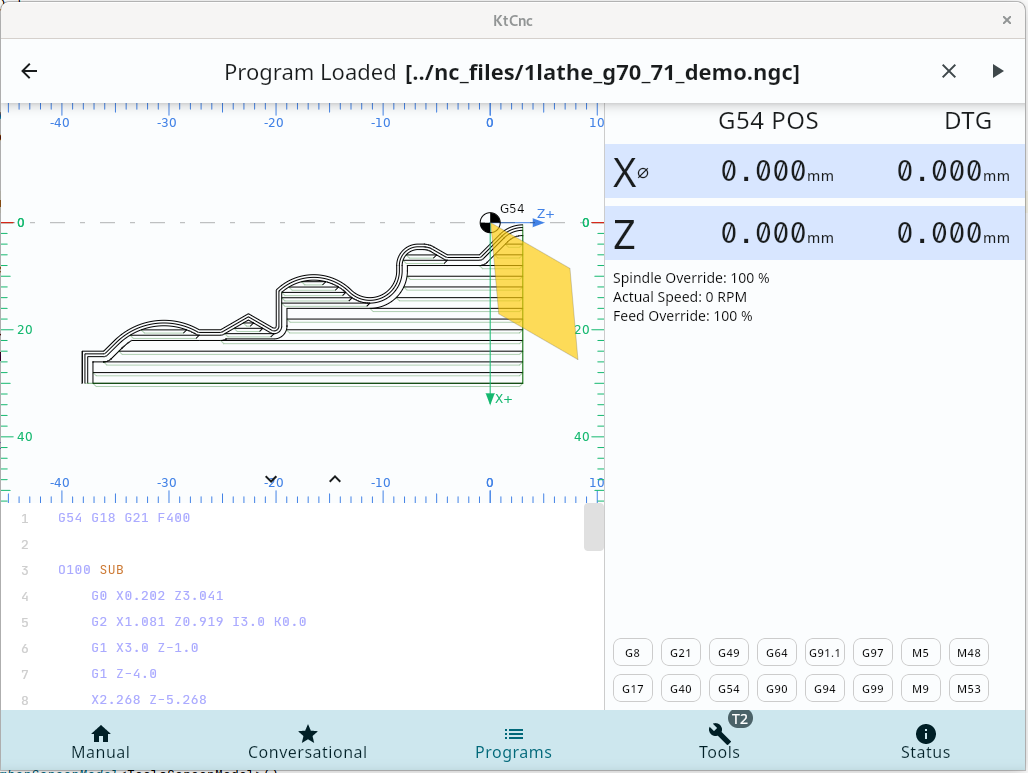Screen dimensions: 1028x773
Task: Select the G90 absolute mode chip
Action: coord(777,689)
